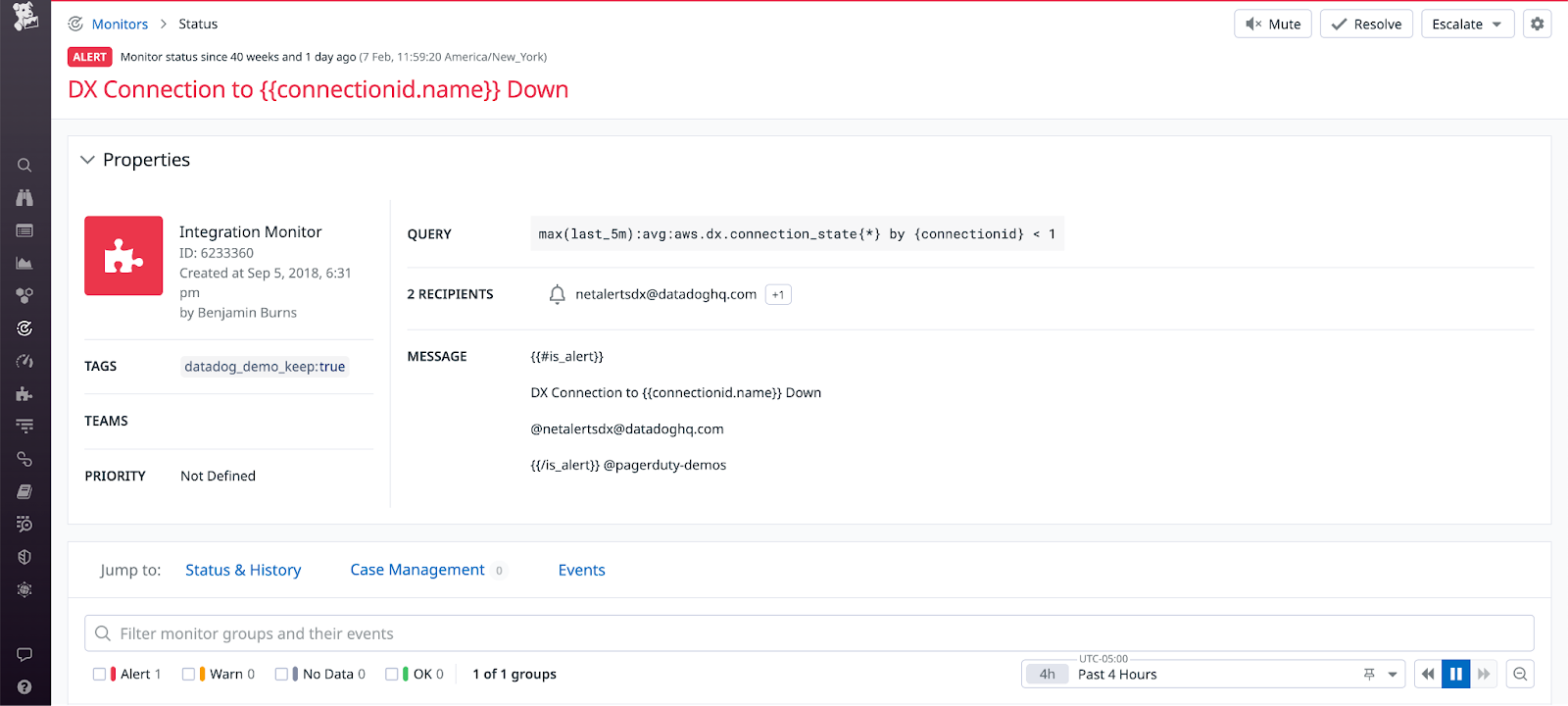Go to Monitors breadcrumb link

click(120, 24)
